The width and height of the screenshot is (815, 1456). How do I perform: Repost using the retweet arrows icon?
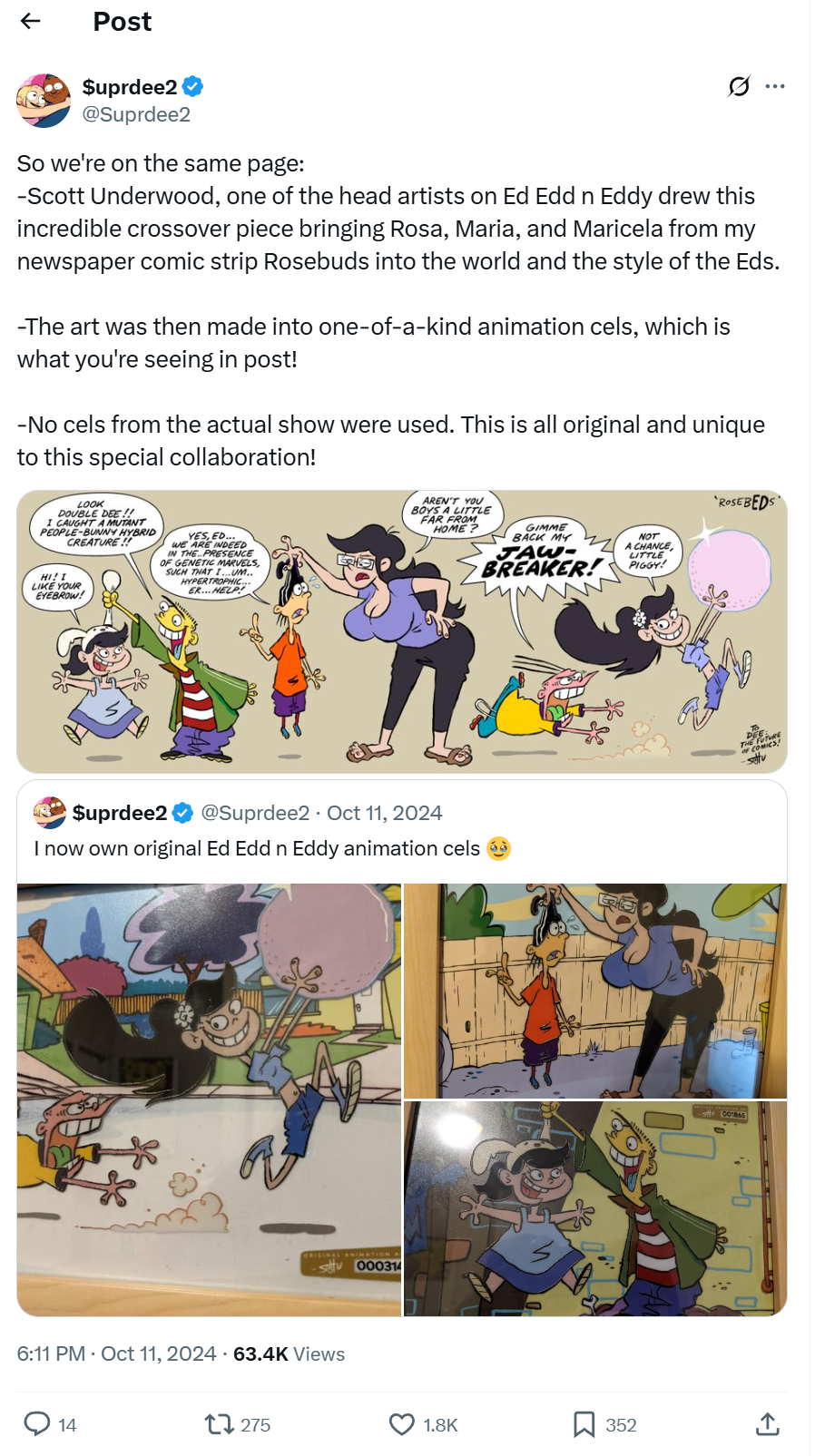click(220, 1424)
